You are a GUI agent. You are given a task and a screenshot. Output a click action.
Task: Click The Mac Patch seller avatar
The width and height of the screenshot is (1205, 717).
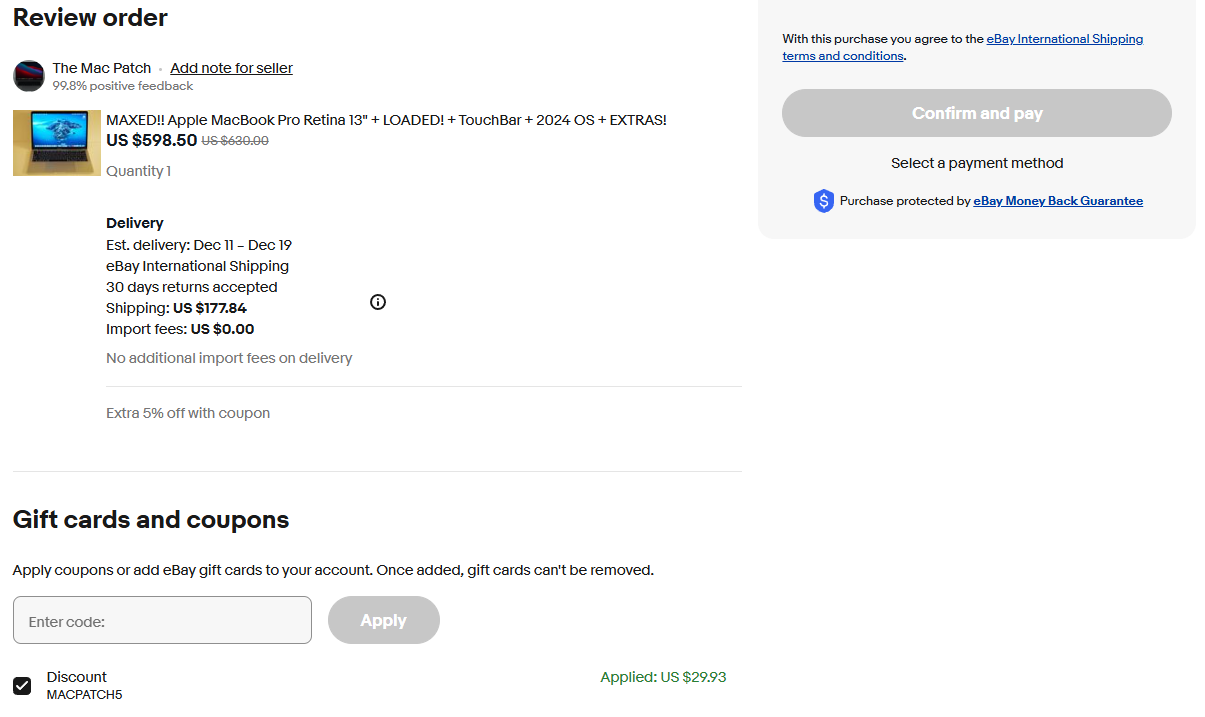(x=28, y=76)
